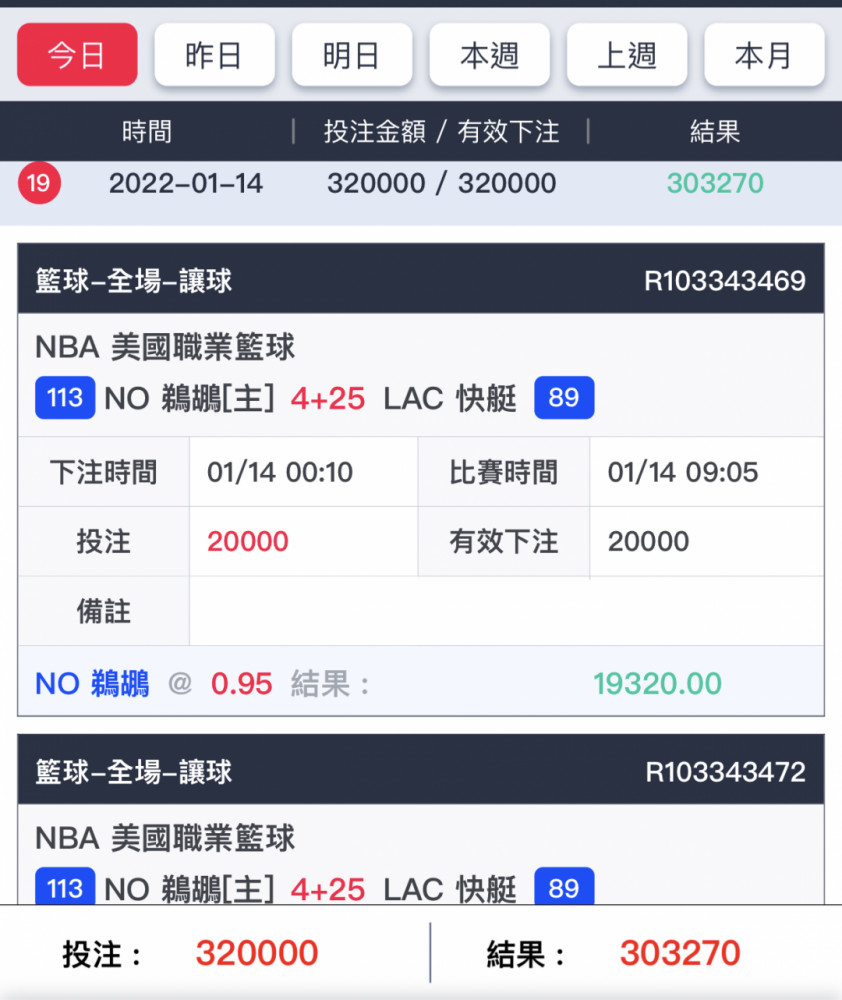Open bet order R103343472 header

pos(421,770)
